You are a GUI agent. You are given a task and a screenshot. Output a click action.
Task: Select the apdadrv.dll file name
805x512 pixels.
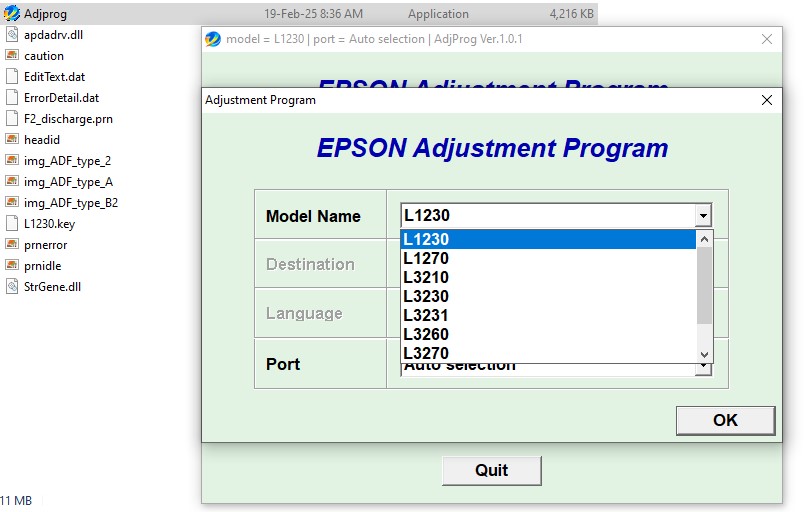click(x=53, y=35)
